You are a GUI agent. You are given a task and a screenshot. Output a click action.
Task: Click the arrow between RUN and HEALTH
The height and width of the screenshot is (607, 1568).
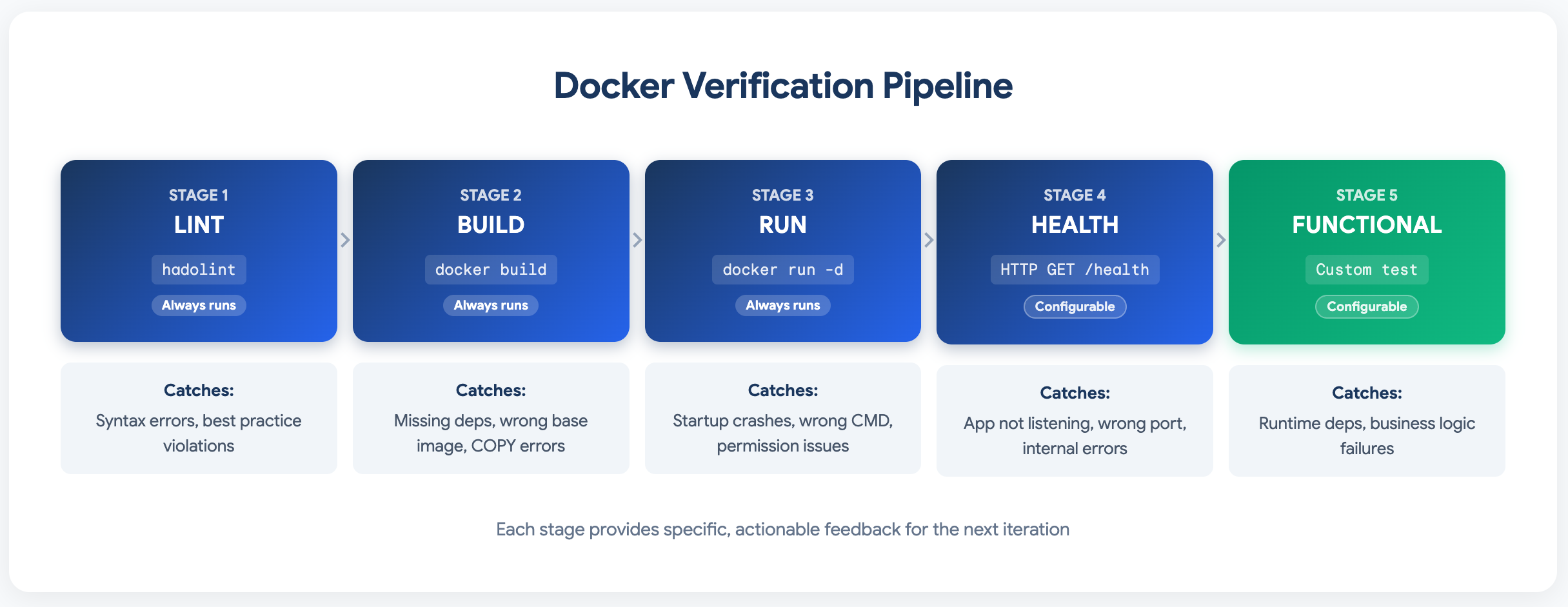(928, 239)
